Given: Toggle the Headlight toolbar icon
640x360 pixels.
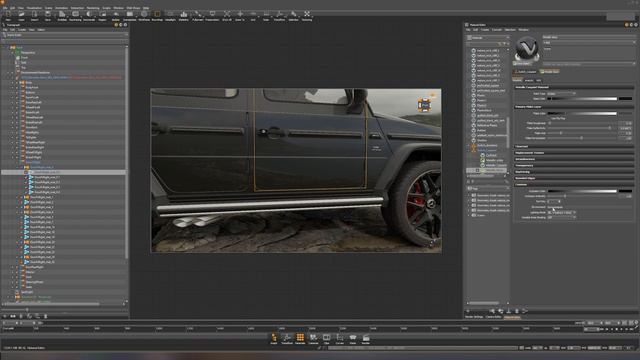Looking at the screenshot, I should point(171,16).
